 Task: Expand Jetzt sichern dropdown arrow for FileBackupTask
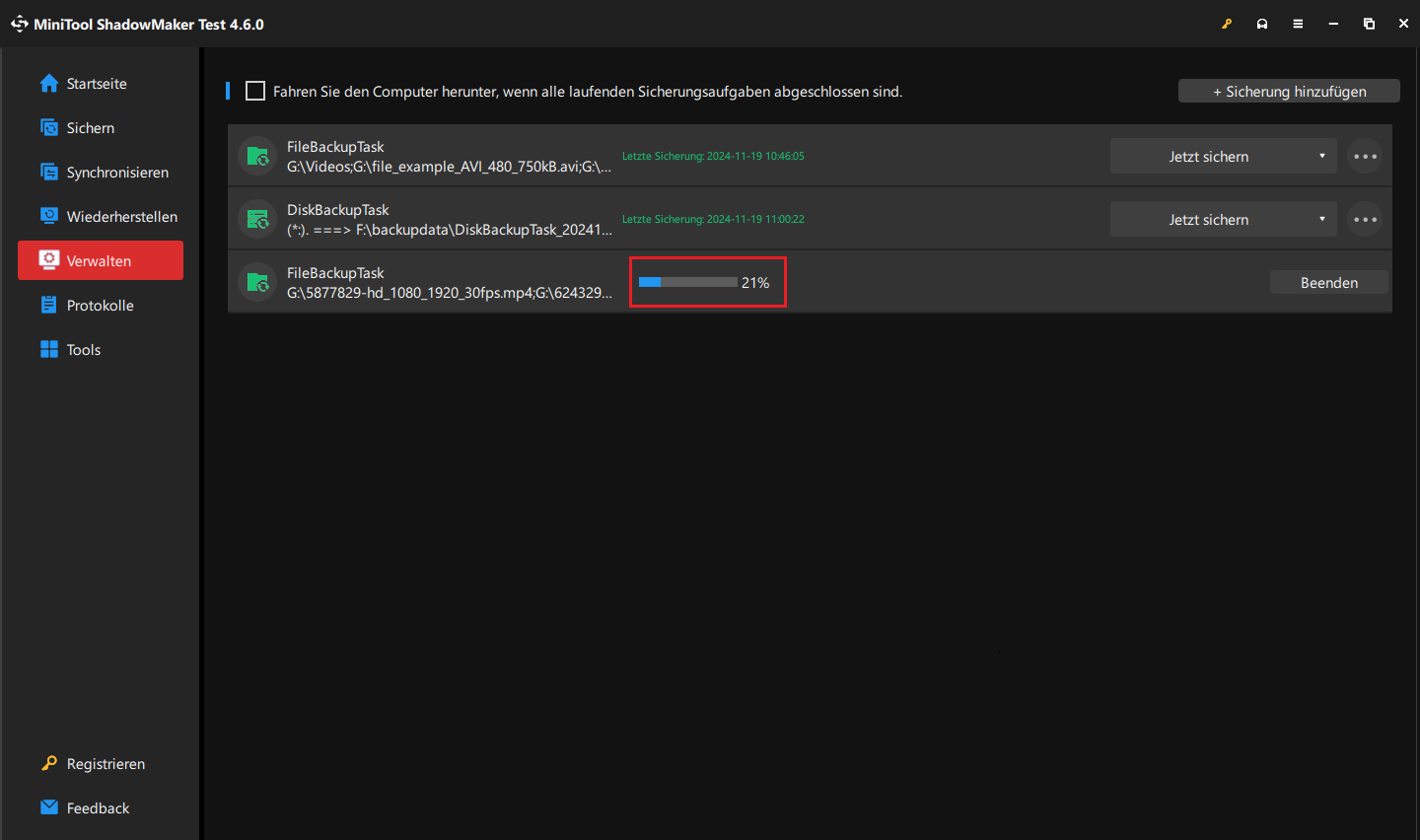1322,156
